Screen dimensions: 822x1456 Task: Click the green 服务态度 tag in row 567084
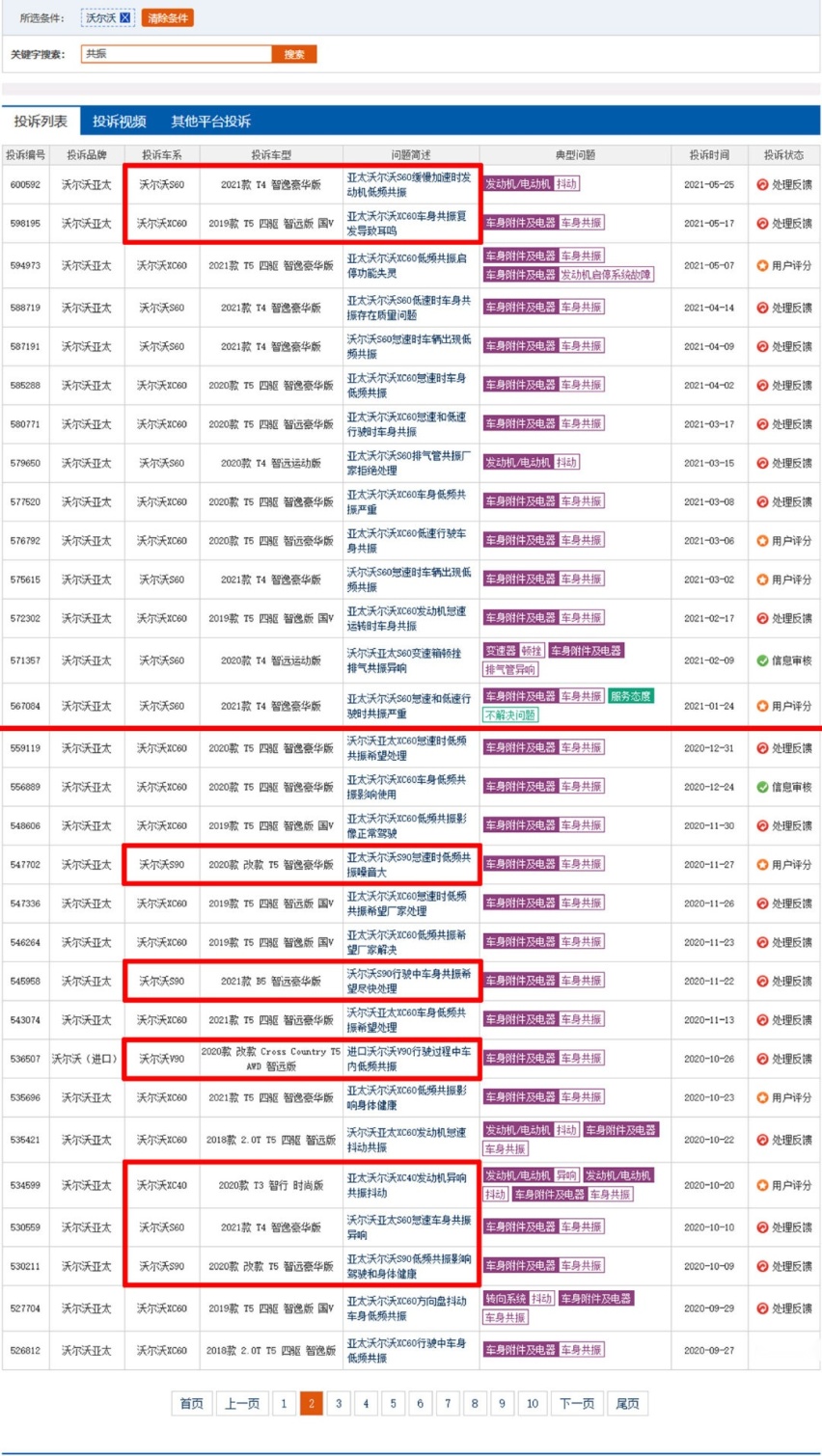[631, 696]
